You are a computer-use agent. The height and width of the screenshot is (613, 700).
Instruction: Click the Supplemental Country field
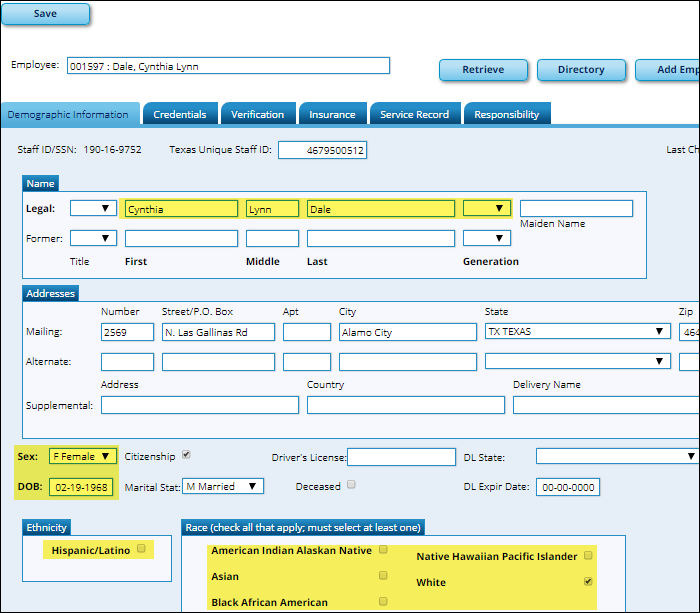coord(406,405)
